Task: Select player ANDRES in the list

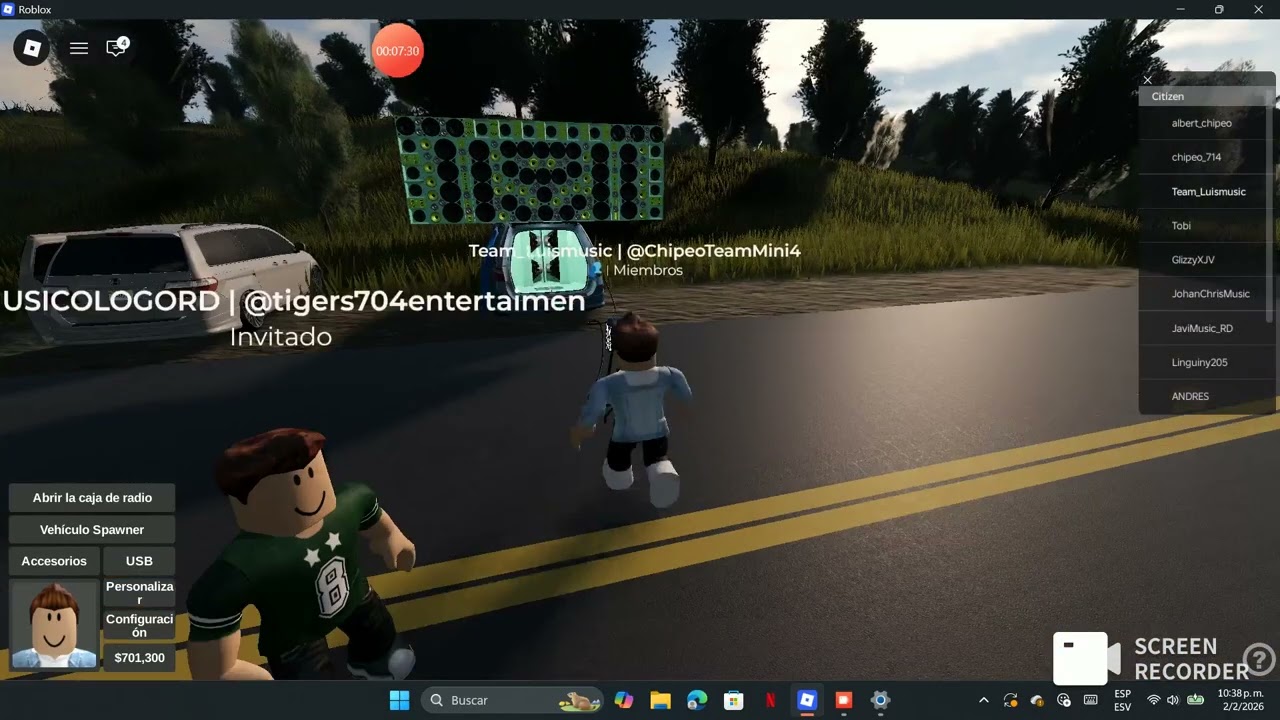Action: pyautogui.click(x=1204, y=396)
